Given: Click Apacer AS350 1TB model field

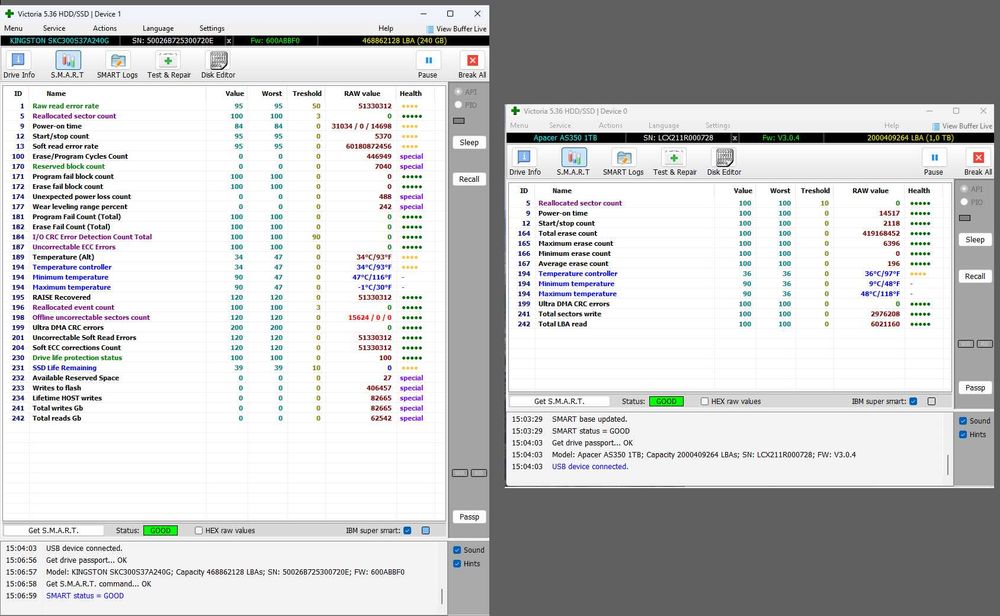Looking at the screenshot, I should point(566,138).
